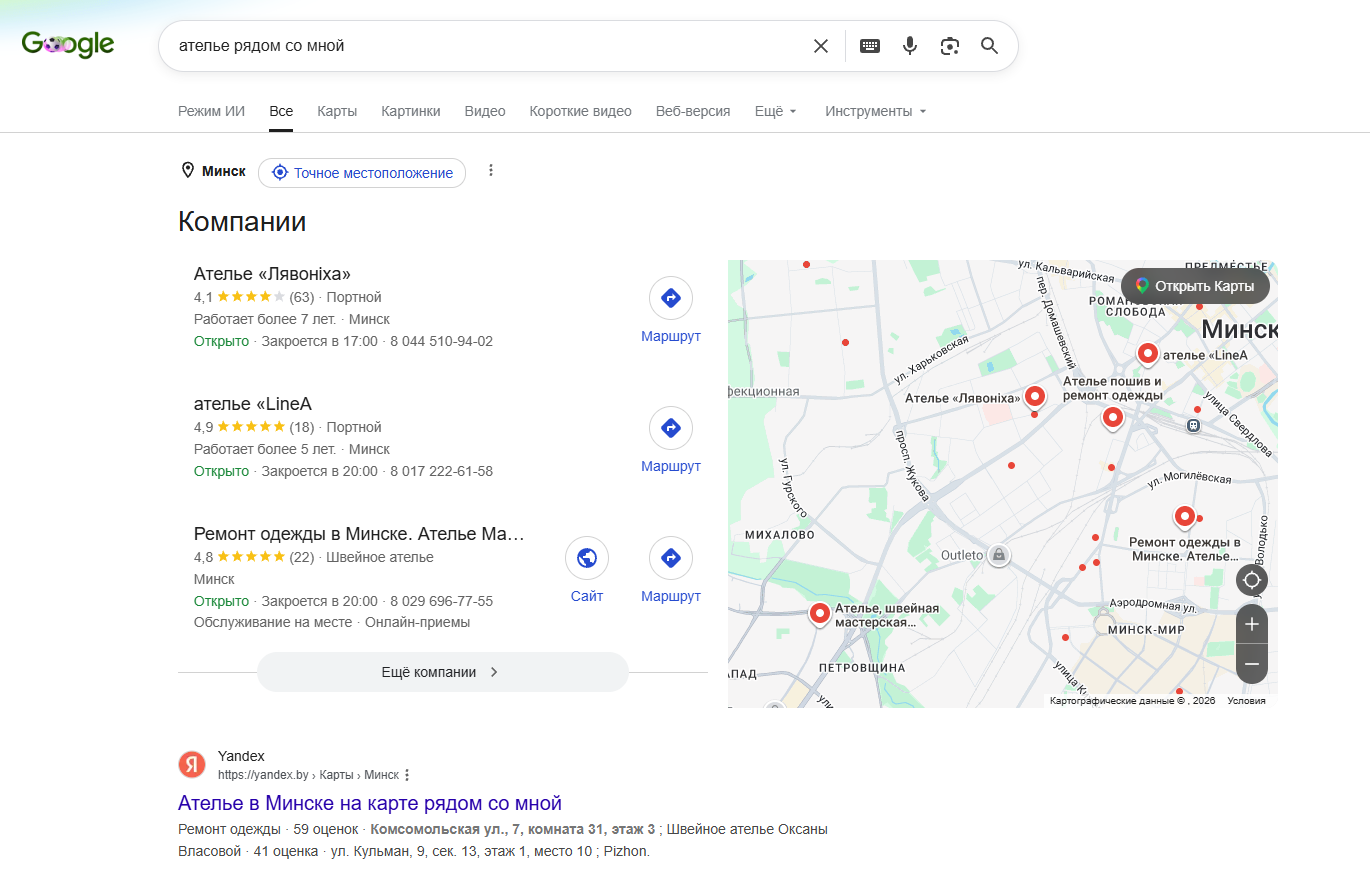This screenshot has width=1370, height=877.
Task: Click Маршрут label under Ателье «Лявоніха»
Action: pos(671,337)
